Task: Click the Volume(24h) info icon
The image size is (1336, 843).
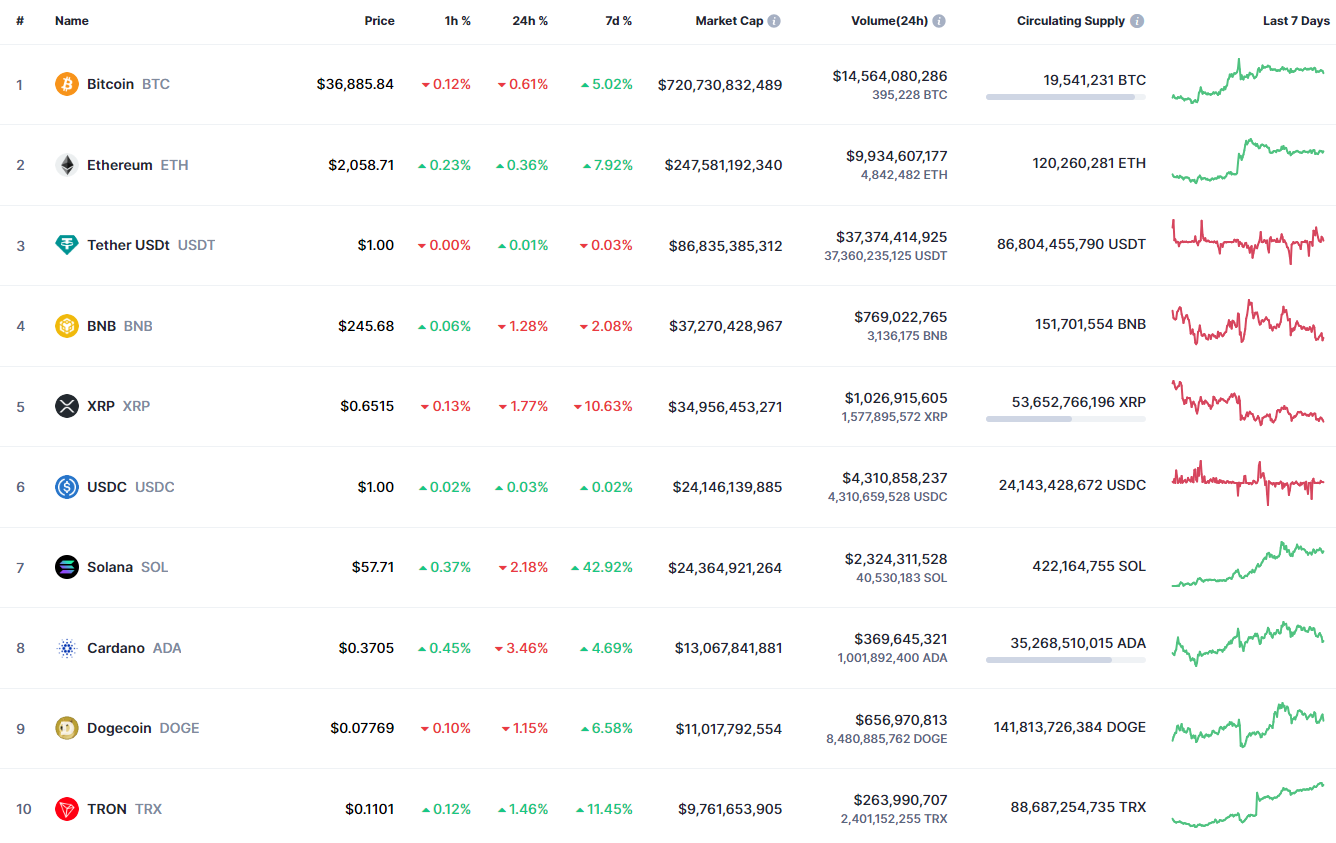Action: [939, 21]
